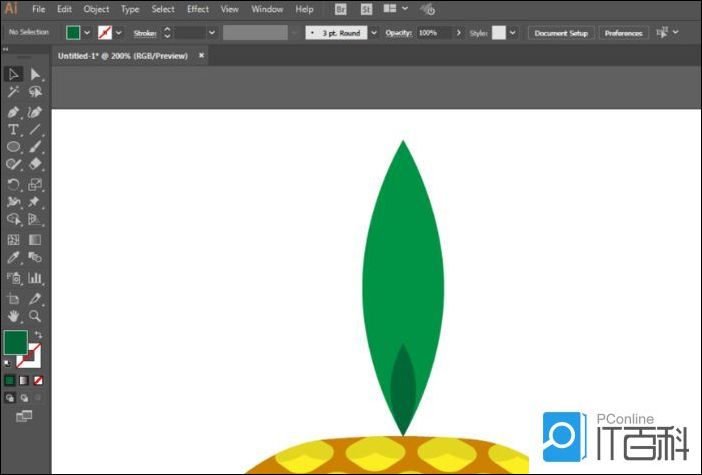Select the Eraser tool

[x=35, y=164]
